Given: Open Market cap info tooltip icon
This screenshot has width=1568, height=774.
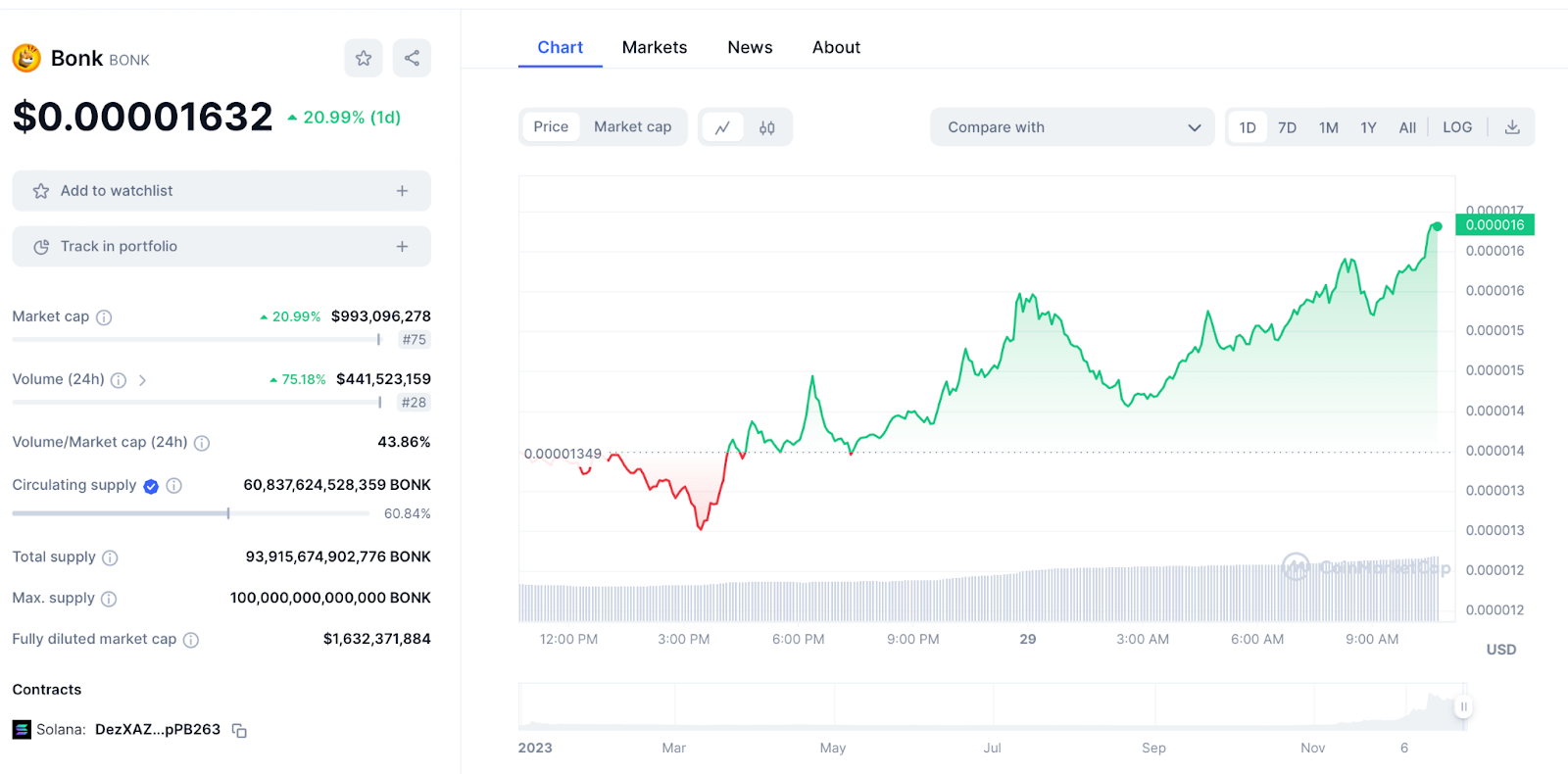Looking at the screenshot, I should [x=104, y=317].
